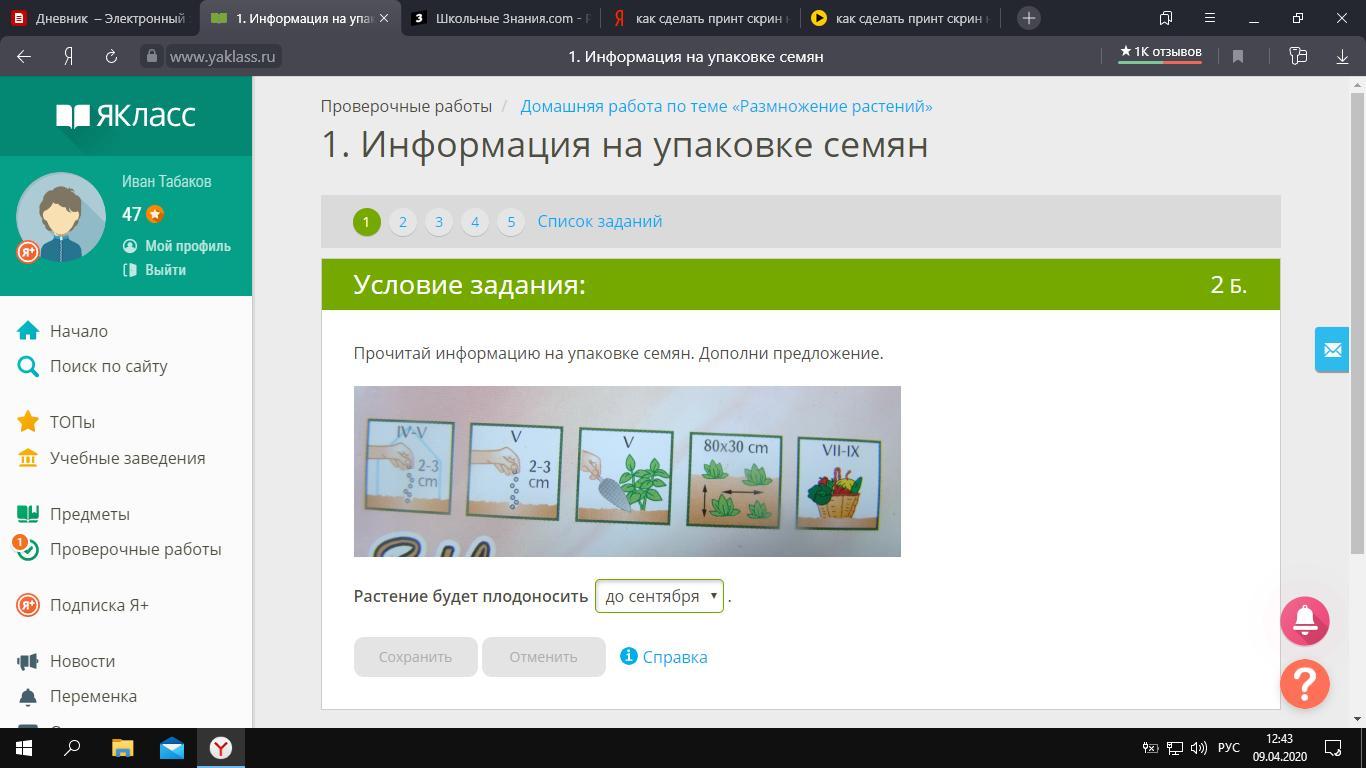Image resolution: width=1366 pixels, height=768 pixels.
Task: Open Mail app from taskbar
Action: (171, 748)
